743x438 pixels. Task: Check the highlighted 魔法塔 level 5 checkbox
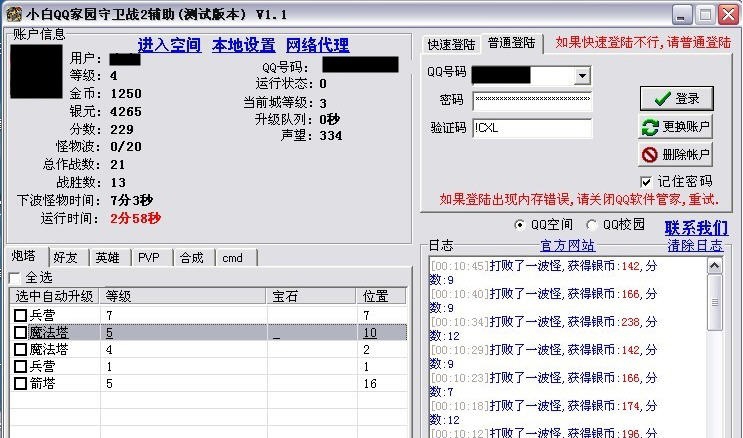tap(20, 332)
